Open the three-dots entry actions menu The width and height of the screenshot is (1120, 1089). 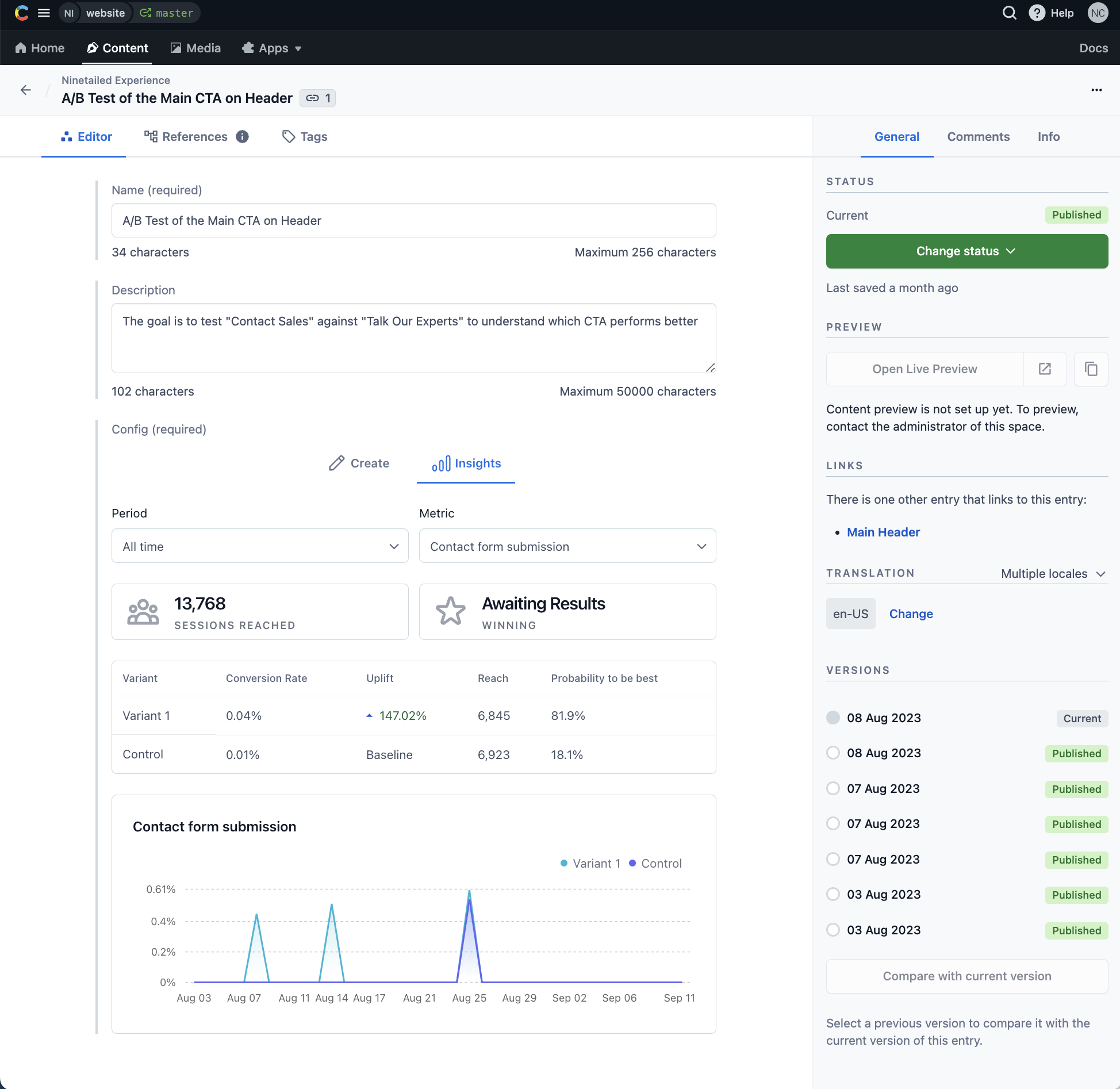coord(1096,90)
